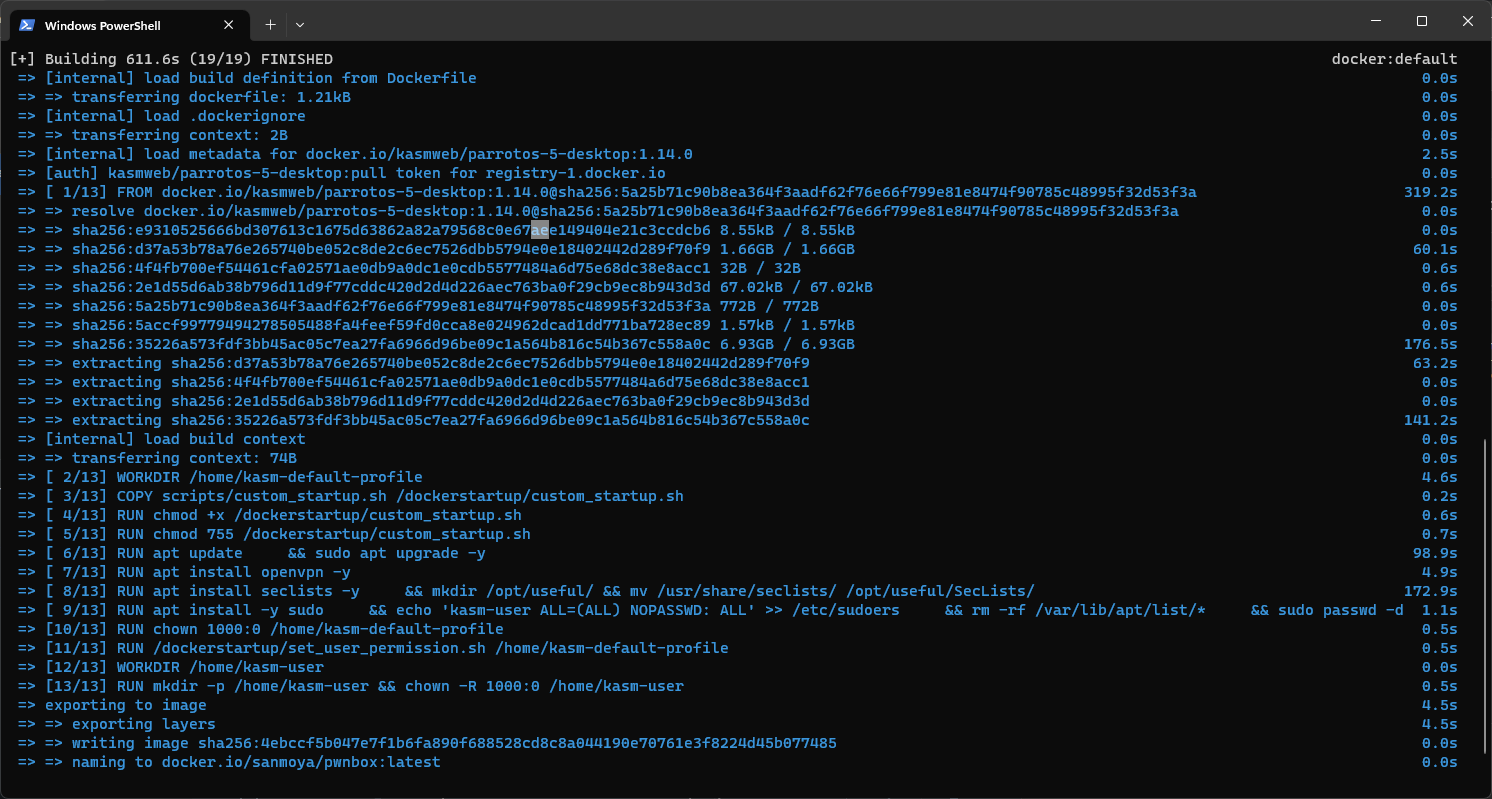The image size is (1492, 799).
Task: Click the 'exporting to image' line
Action: tap(112, 705)
